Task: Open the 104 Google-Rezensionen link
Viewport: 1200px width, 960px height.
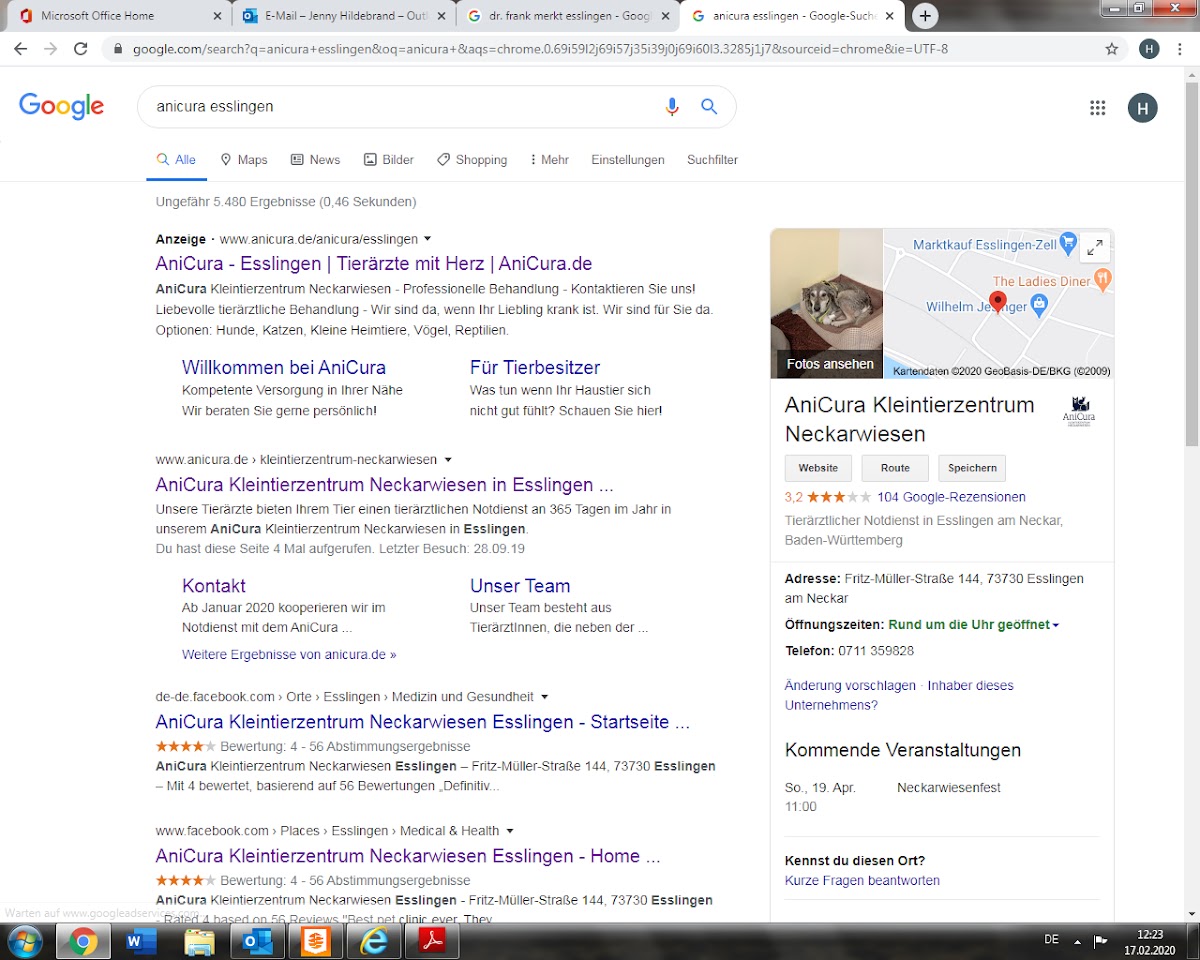Action: point(951,497)
